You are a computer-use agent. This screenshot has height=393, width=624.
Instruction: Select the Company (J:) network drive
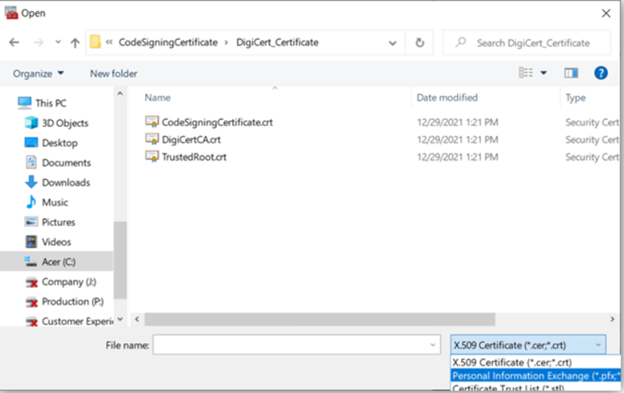tap(69, 282)
